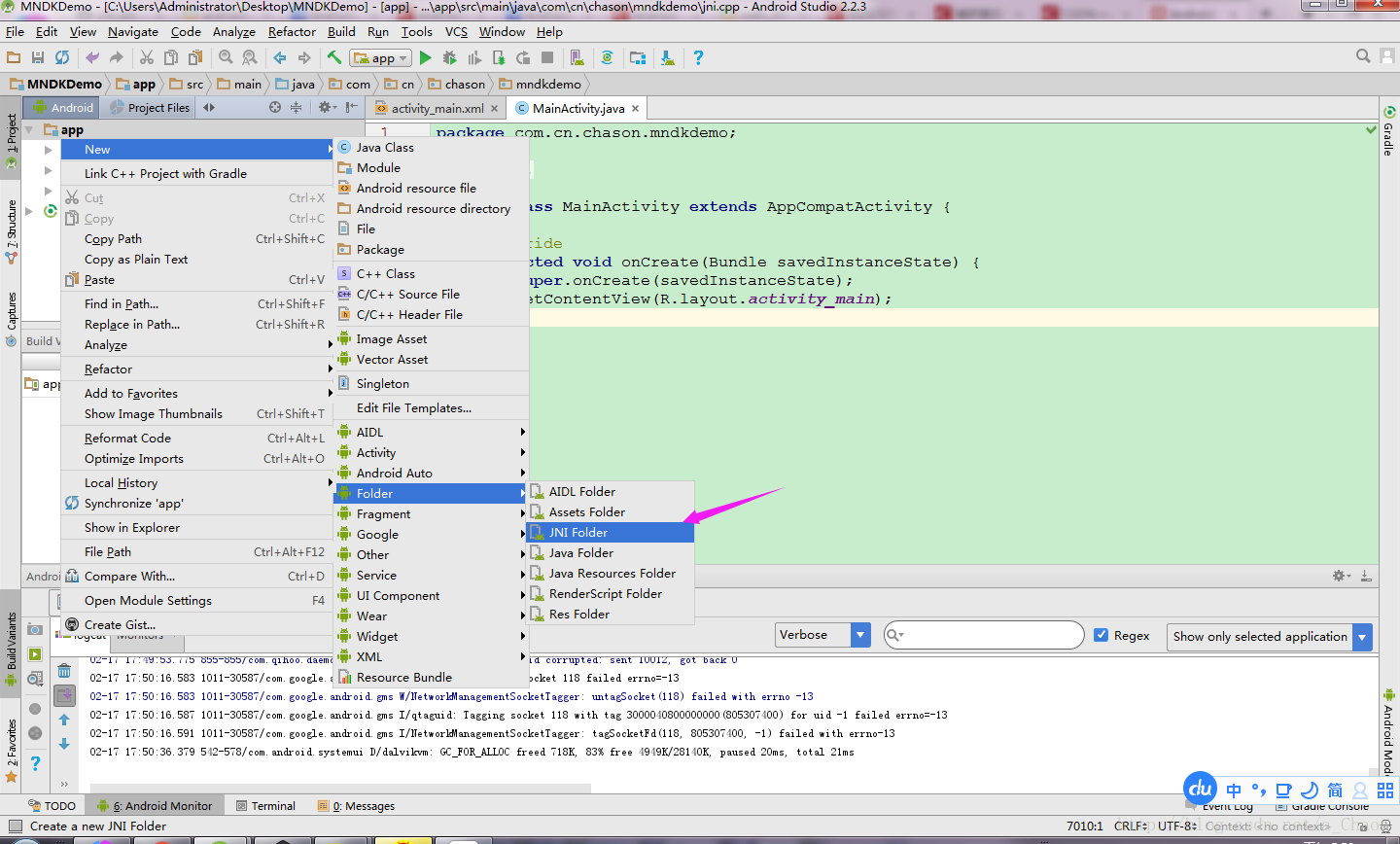The width and height of the screenshot is (1400, 844).
Task: Switch to activity_main.xml editor tab
Action: click(437, 108)
